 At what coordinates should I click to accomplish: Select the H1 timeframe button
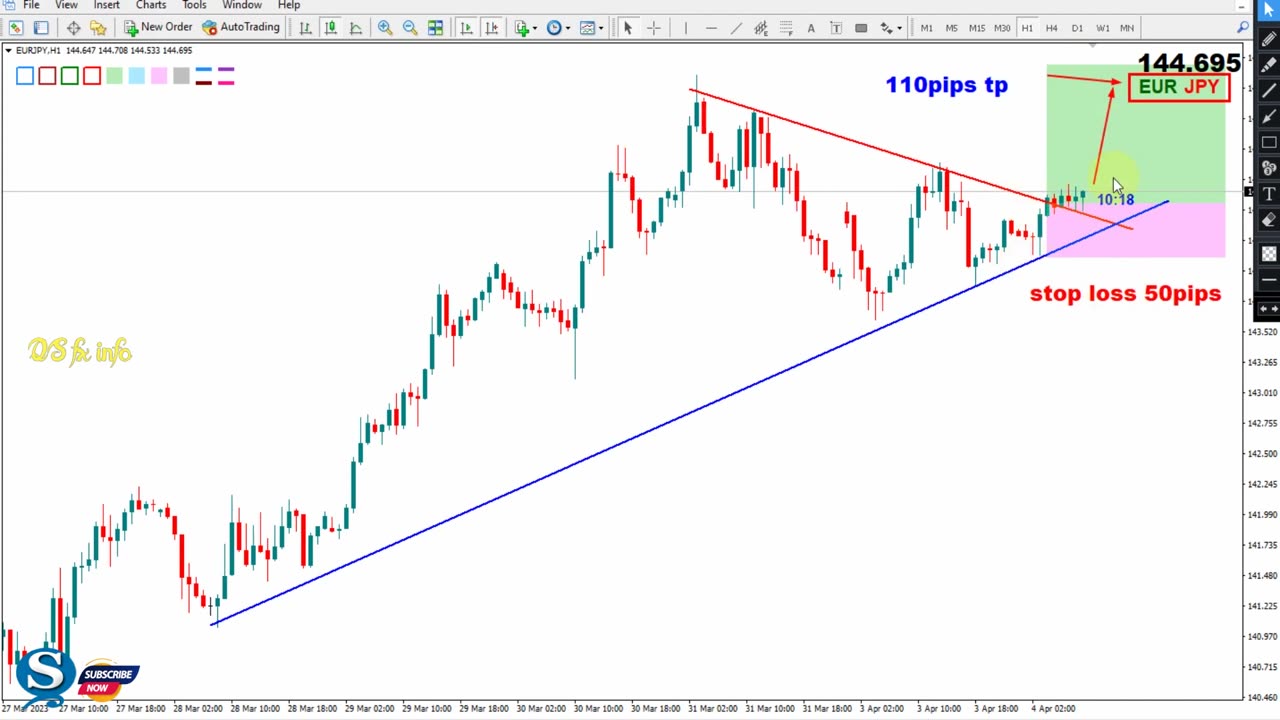[x=1027, y=28]
